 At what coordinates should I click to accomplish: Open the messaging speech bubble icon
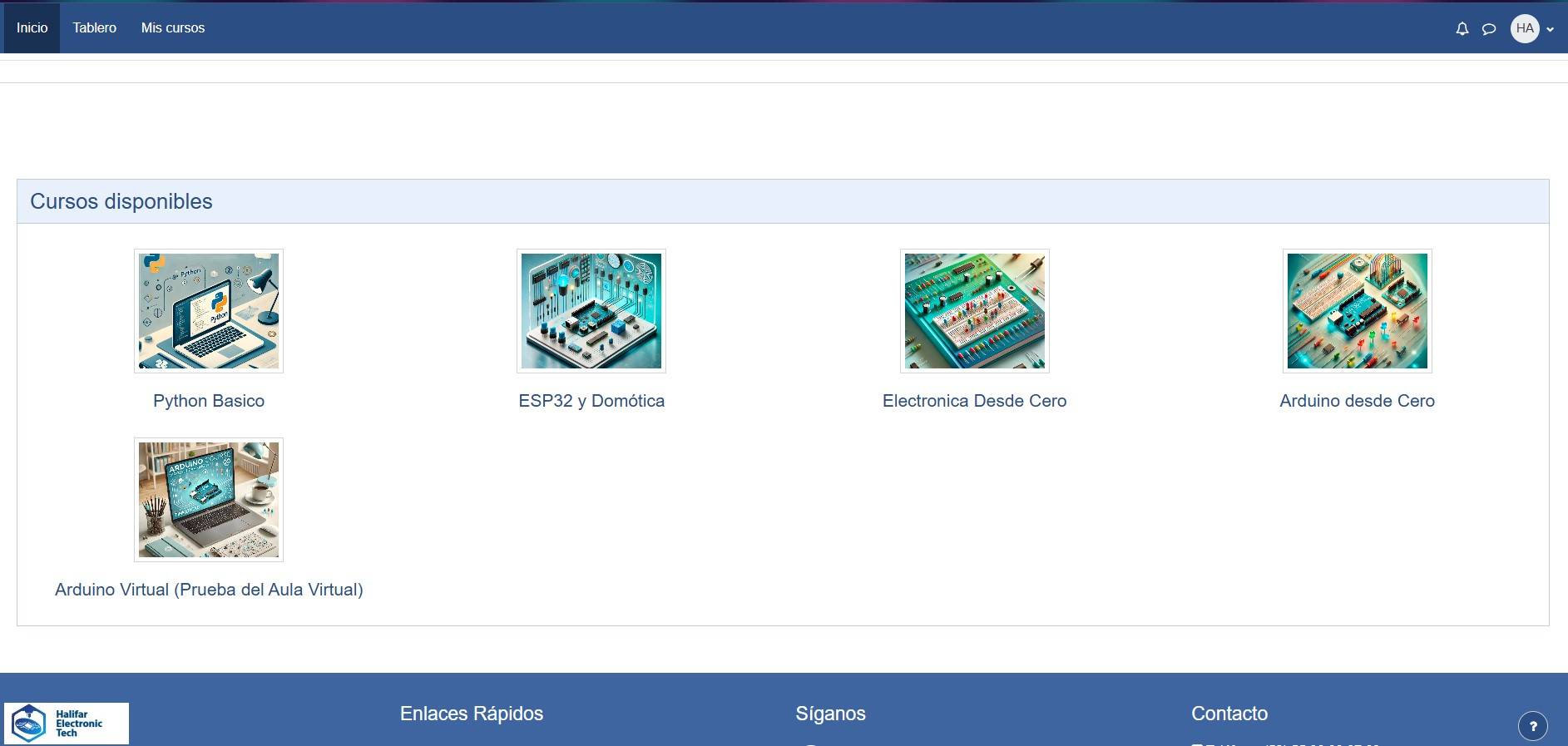(1489, 29)
